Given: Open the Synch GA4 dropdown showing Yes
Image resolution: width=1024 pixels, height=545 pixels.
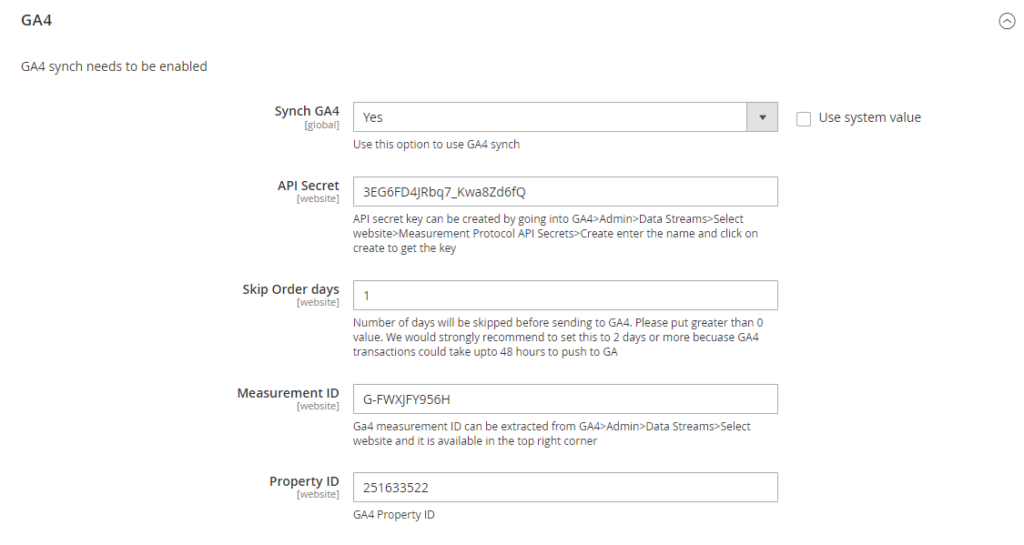Looking at the screenshot, I should [x=550, y=117].
